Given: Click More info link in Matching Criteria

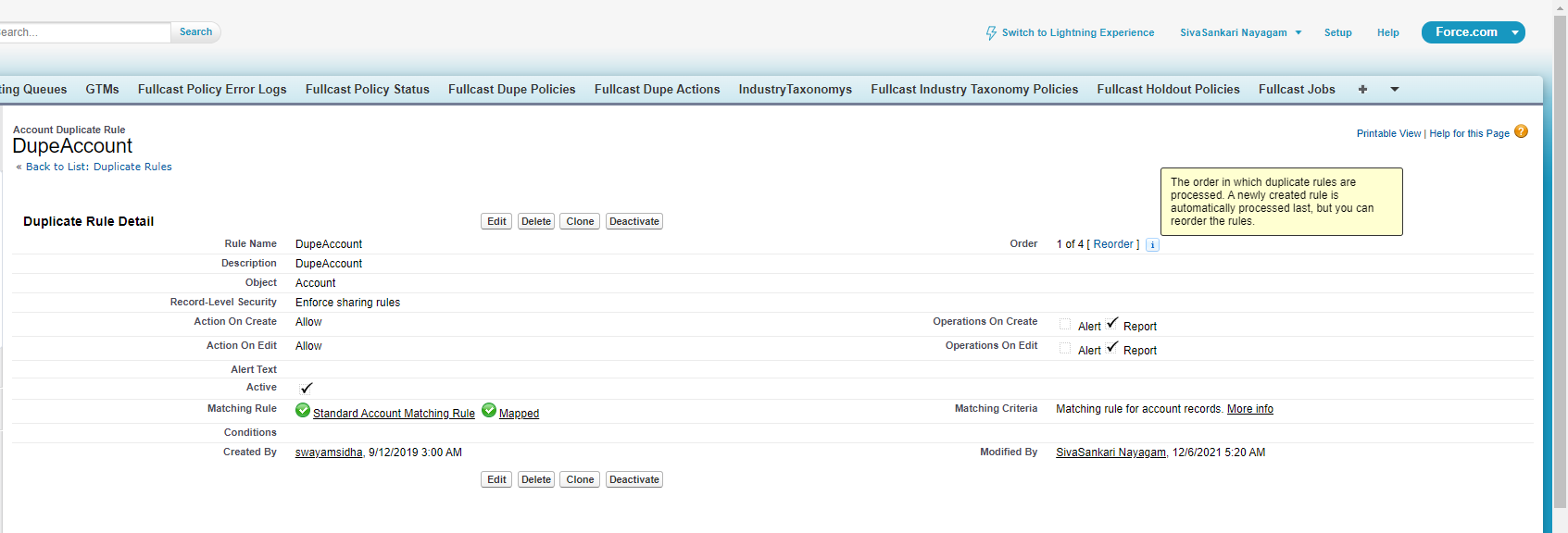Looking at the screenshot, I should click(1250, 409).
